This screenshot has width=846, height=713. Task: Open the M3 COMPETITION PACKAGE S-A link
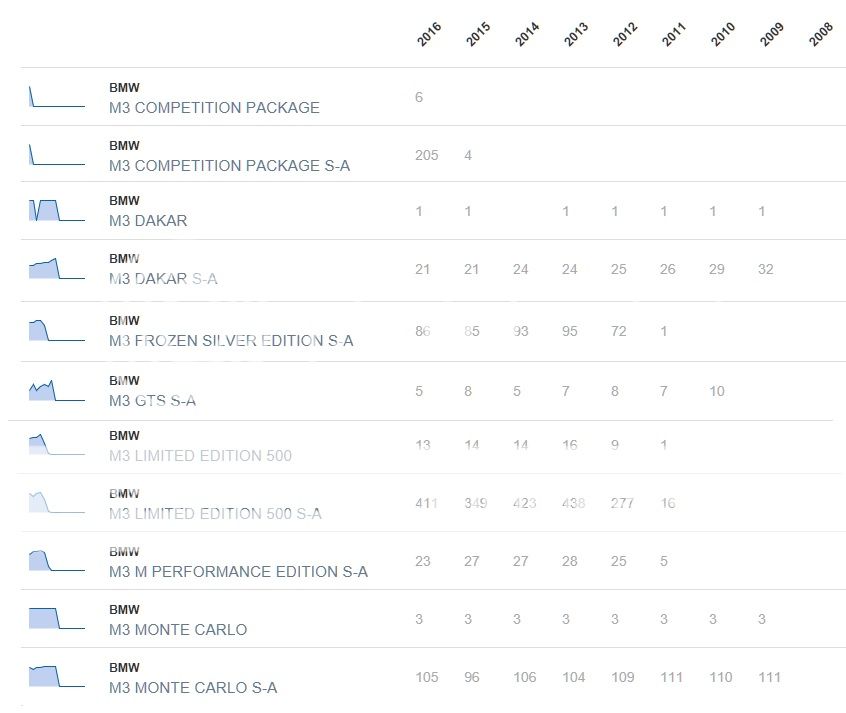pos(229,165)
